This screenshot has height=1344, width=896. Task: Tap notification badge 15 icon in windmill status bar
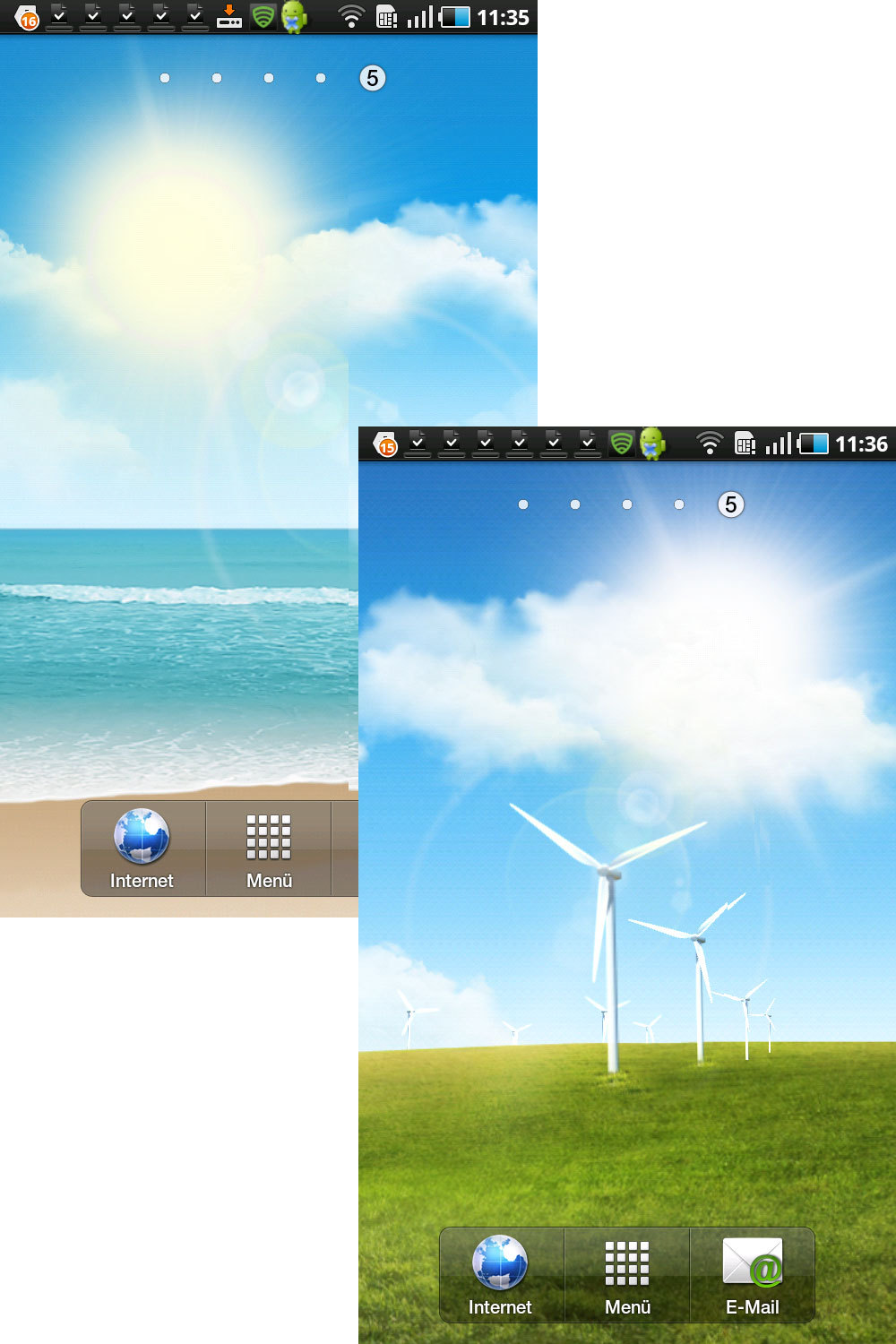(386, 444)
